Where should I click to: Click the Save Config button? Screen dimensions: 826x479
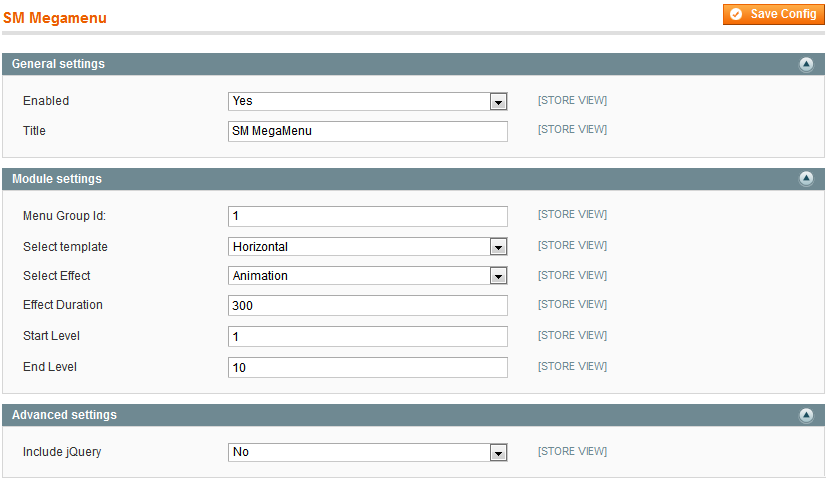(x=773, y=14)
